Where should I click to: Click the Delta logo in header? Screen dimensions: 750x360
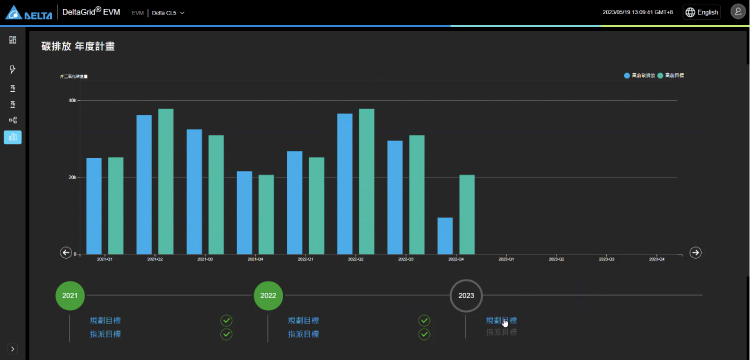coord(29,13)
